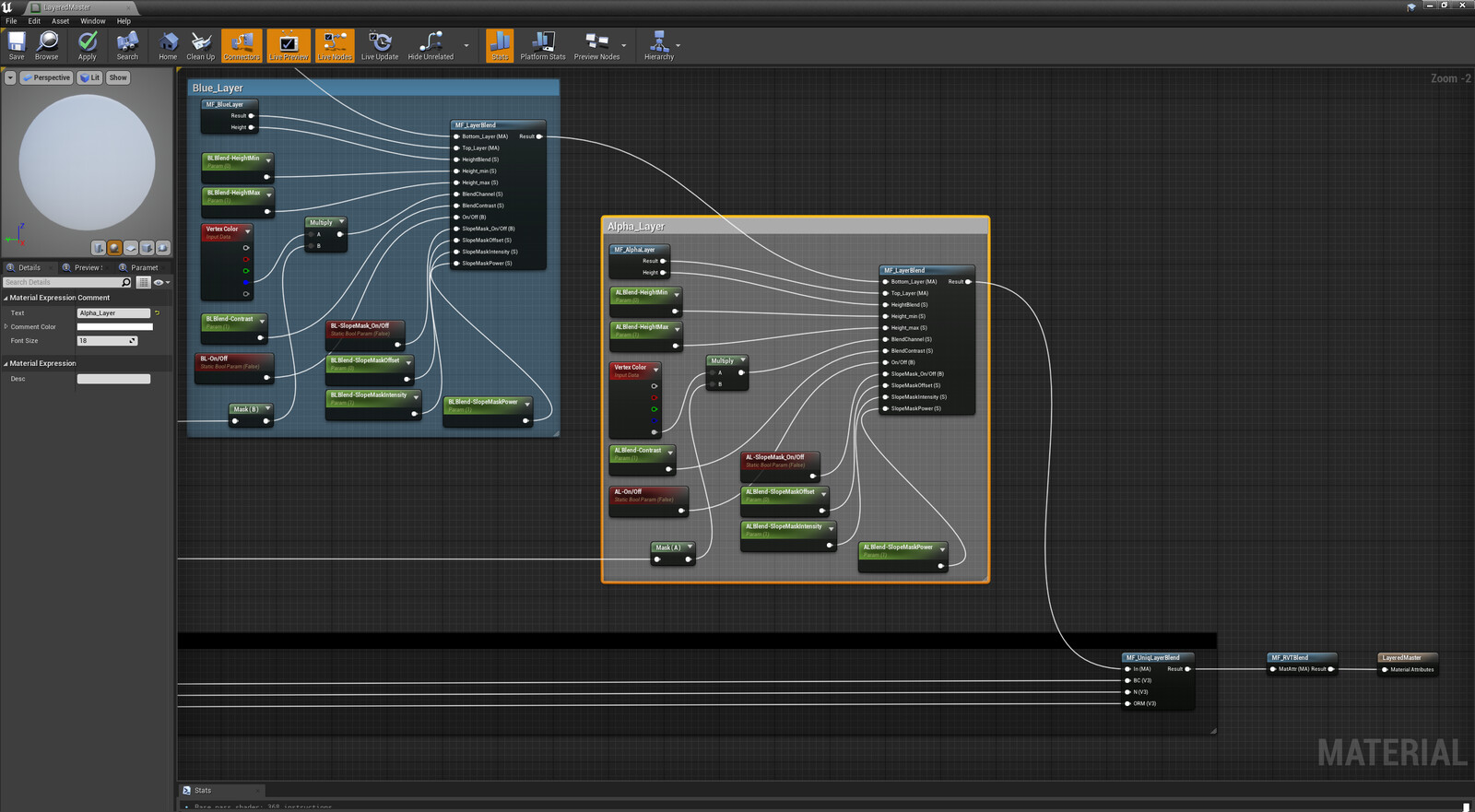This screenshot has height=812, width=1475.
Task: Select the sphere preview mesh icon
Action: pos(114,248)
